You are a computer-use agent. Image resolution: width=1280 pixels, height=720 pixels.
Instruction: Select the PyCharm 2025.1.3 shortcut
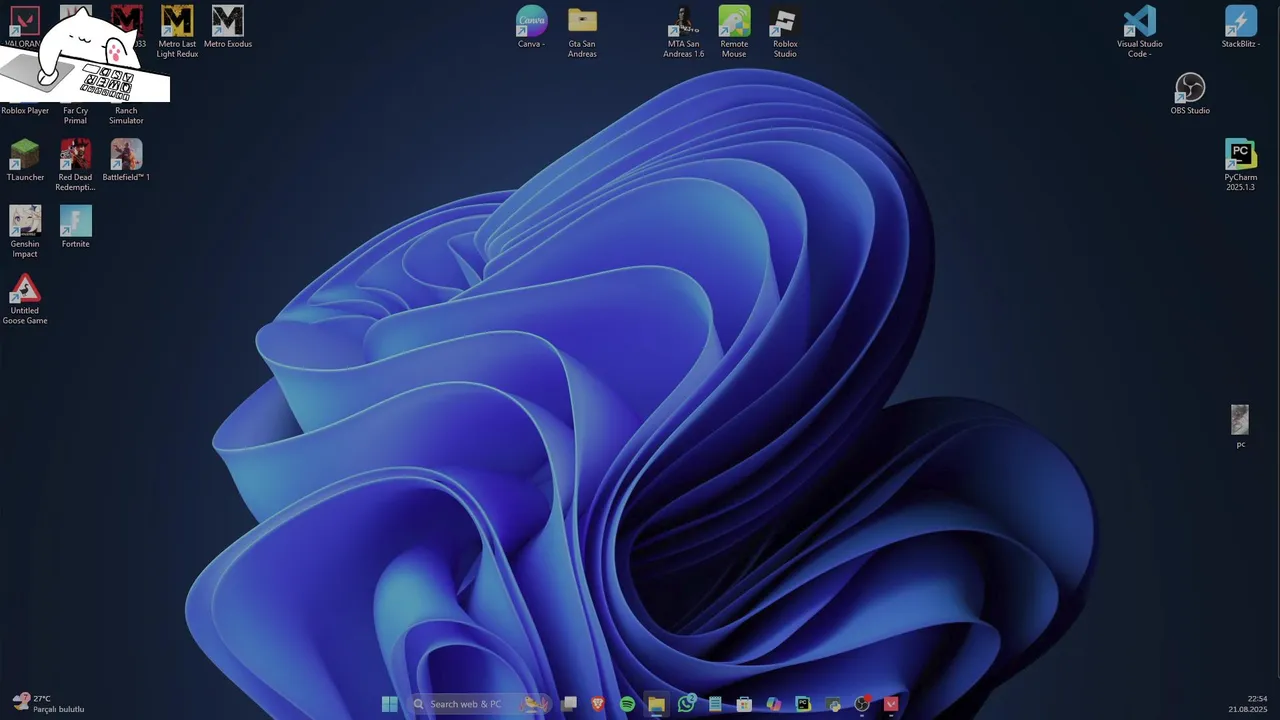(x=1240, y=165)
